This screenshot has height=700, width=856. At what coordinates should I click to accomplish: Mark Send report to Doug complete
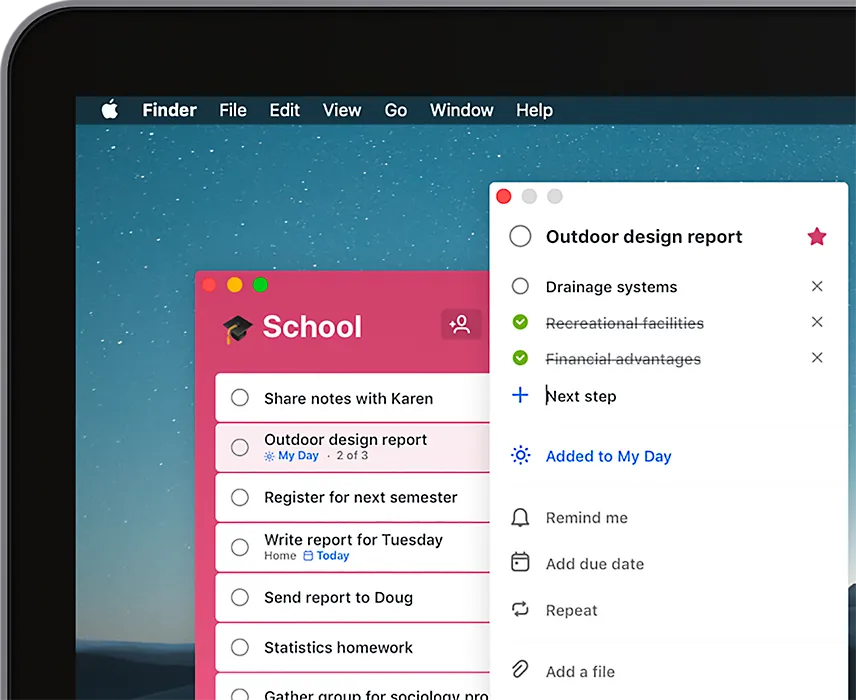click(240, 597)
